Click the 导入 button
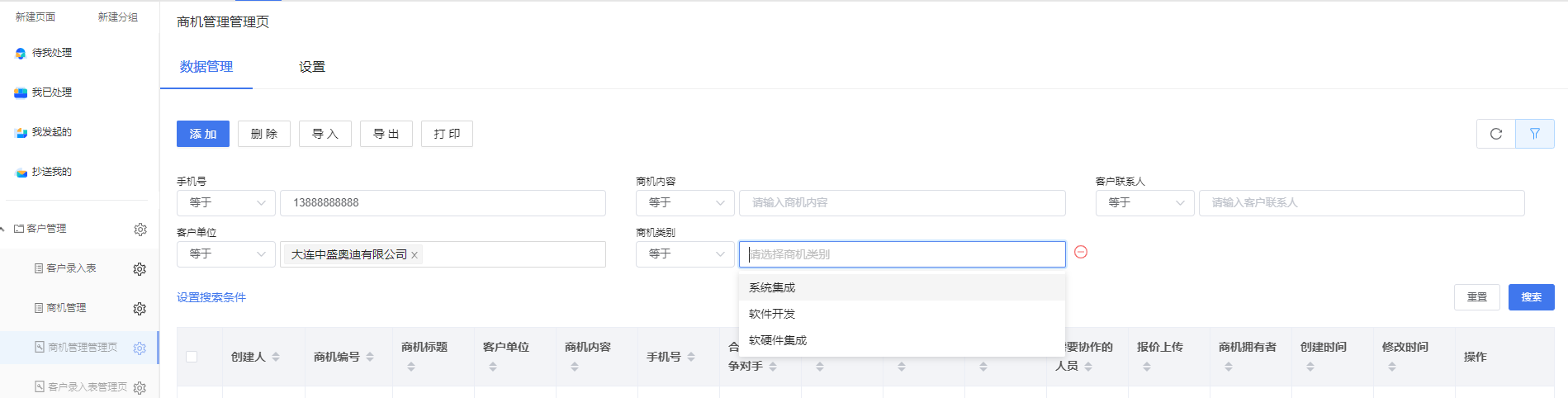 point(325,134)
